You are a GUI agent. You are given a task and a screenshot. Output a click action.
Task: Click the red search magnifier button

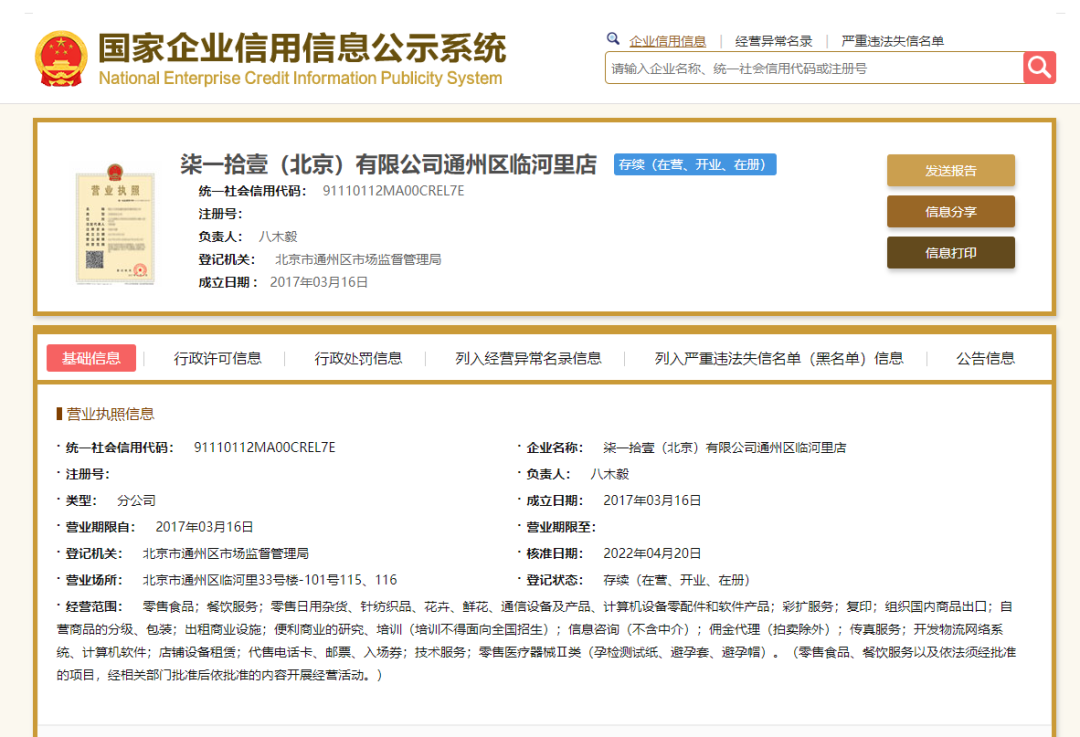pyautogui.click(x=1039, y=68)
